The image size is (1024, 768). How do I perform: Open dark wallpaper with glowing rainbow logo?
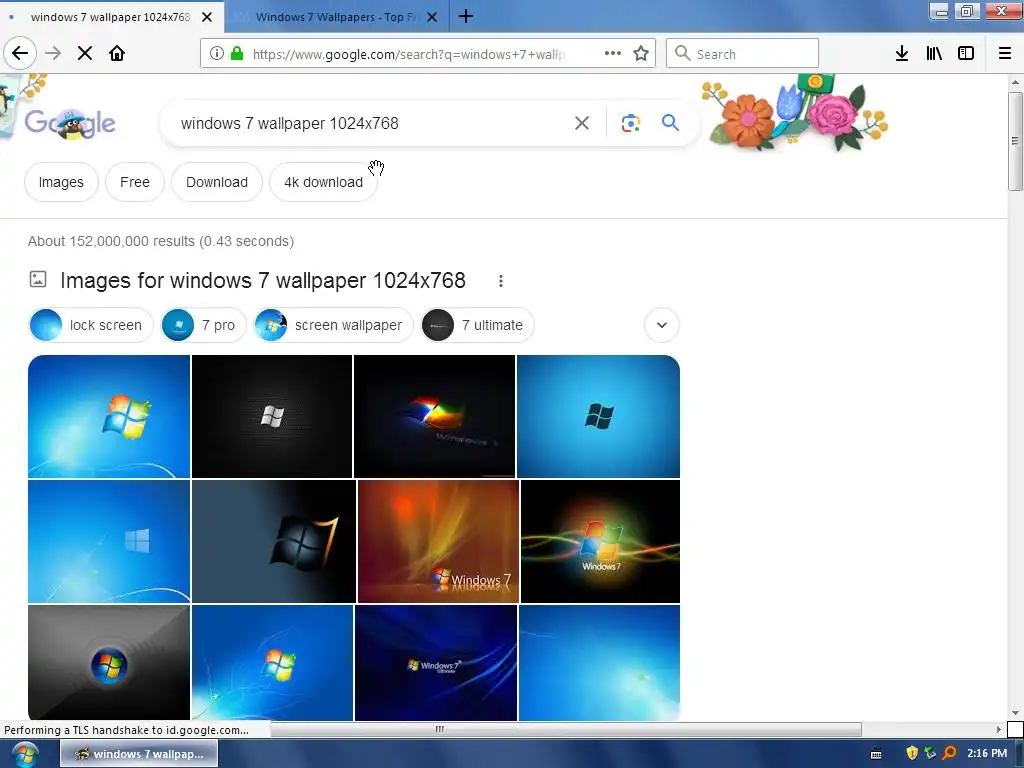434,417
